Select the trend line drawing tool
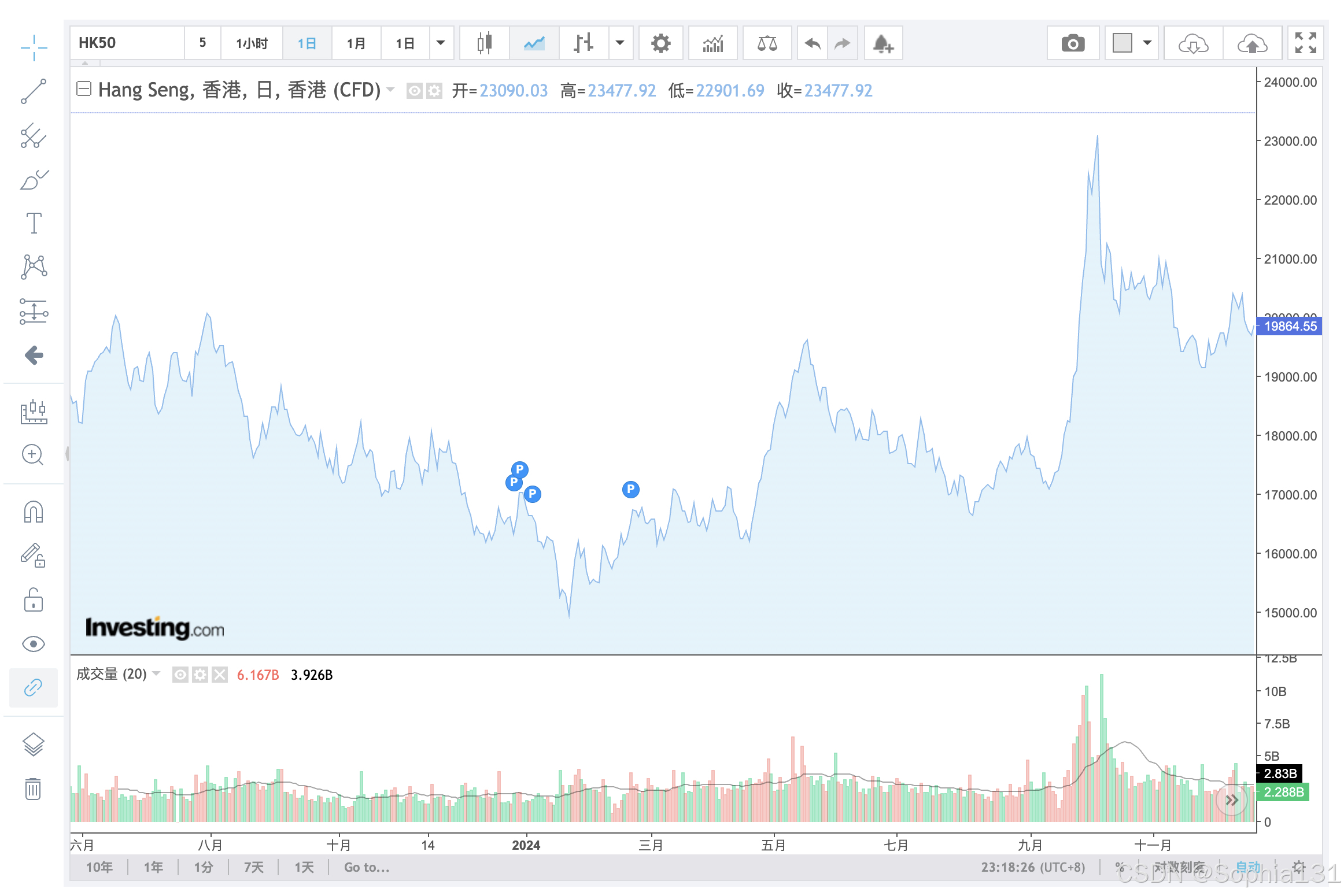 (34, 91)
